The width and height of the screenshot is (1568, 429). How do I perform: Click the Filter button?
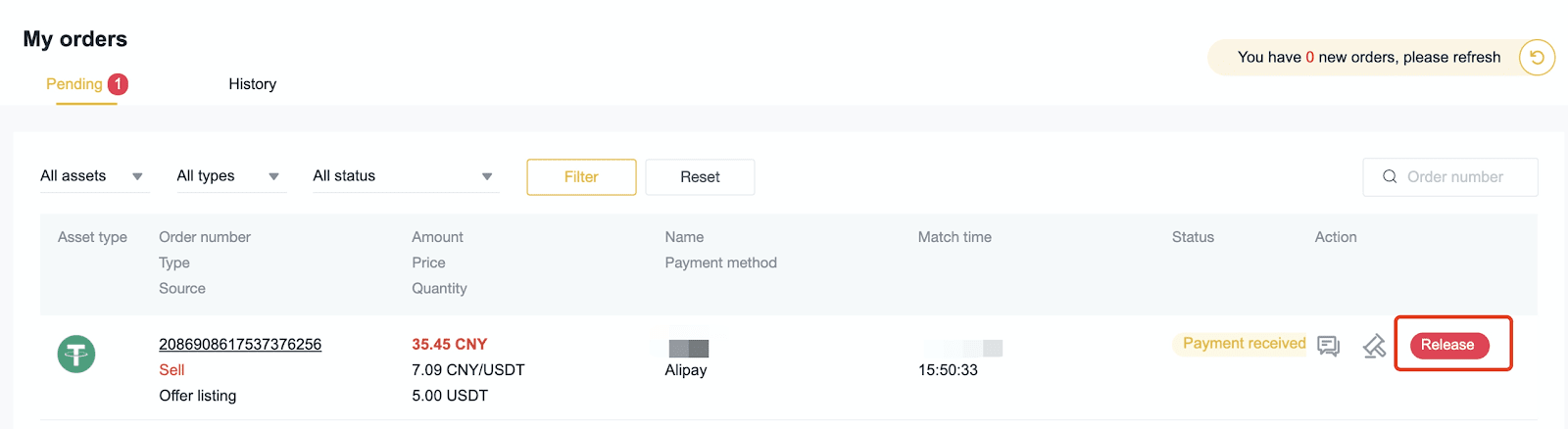(x=581, y=176)
